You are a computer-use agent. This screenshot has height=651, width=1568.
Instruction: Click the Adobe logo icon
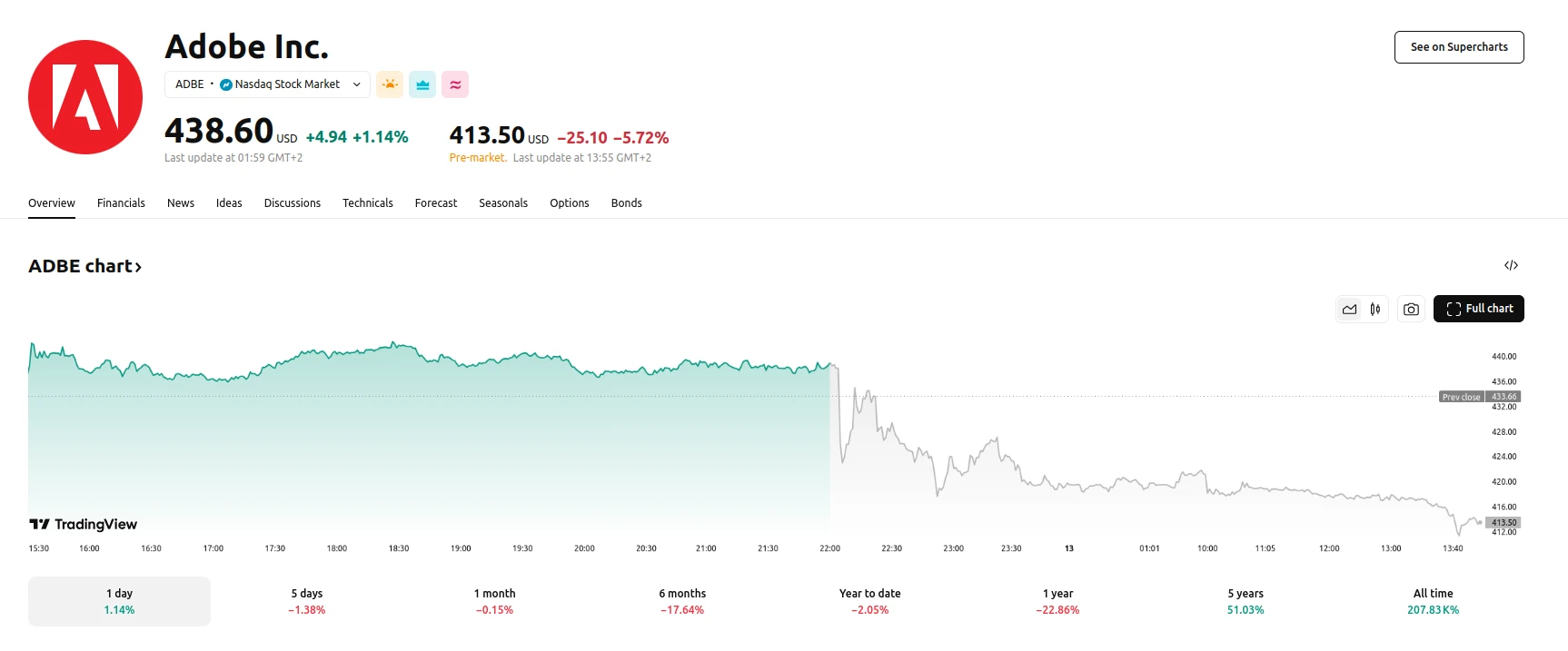point(85,97)
